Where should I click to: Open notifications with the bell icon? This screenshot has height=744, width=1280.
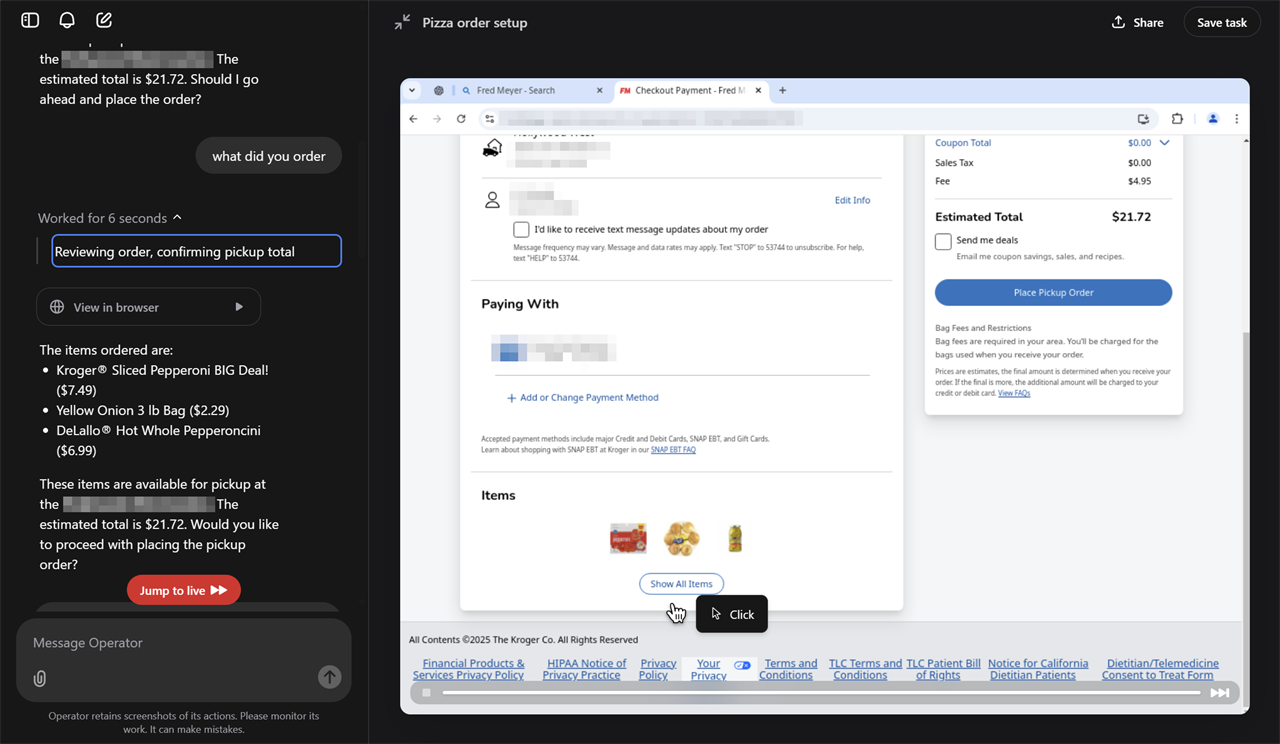click(x=67, y=20)
